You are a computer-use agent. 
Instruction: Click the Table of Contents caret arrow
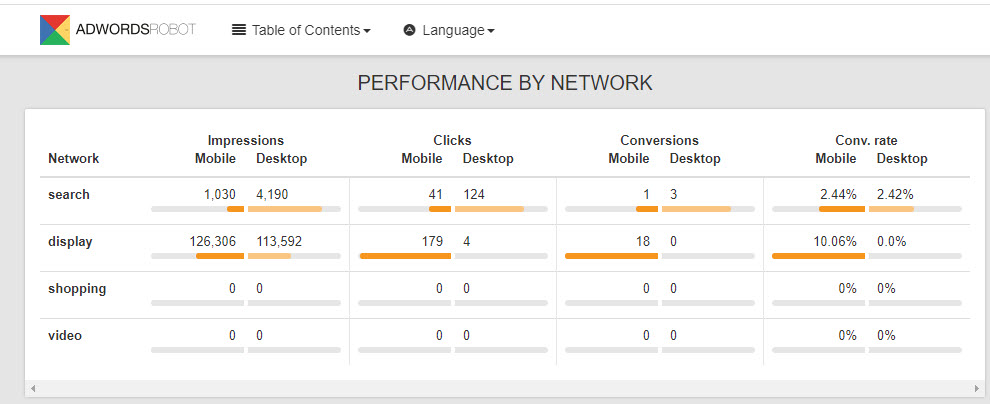coord(367,31)
